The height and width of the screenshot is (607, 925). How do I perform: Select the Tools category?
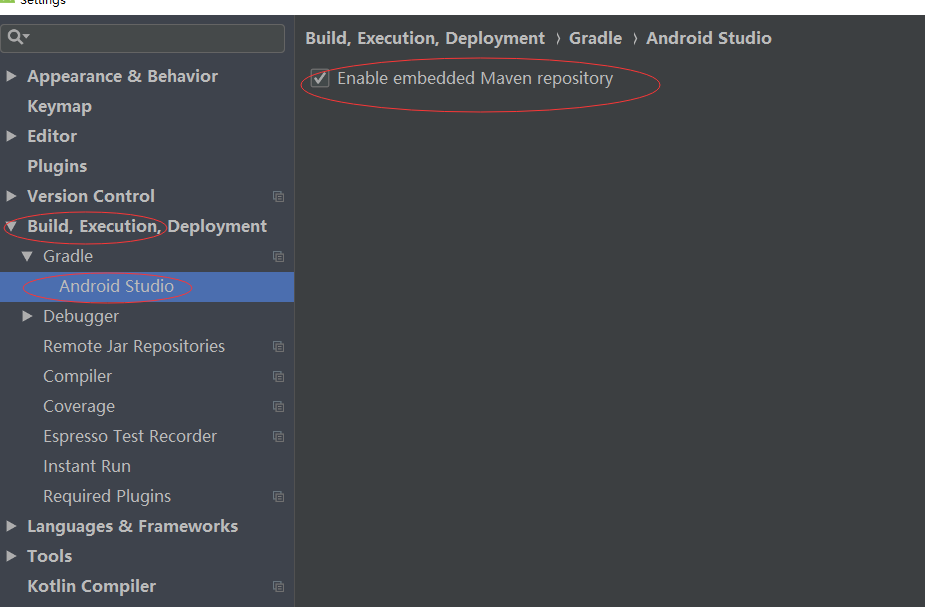coord(50,556)
